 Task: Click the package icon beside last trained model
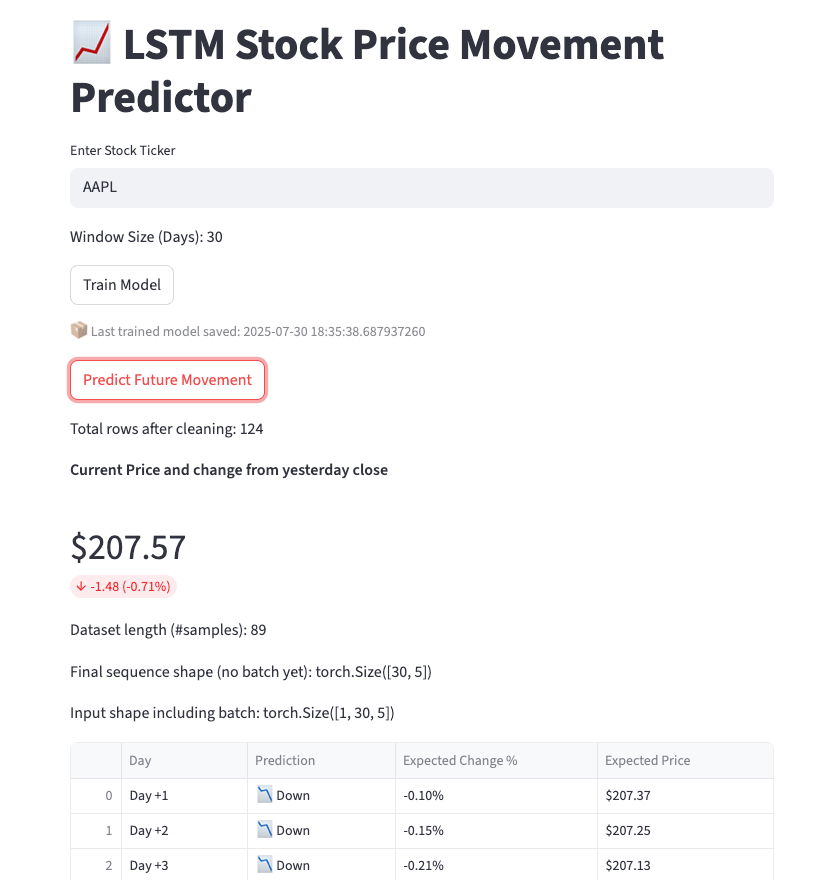point(79,330)
